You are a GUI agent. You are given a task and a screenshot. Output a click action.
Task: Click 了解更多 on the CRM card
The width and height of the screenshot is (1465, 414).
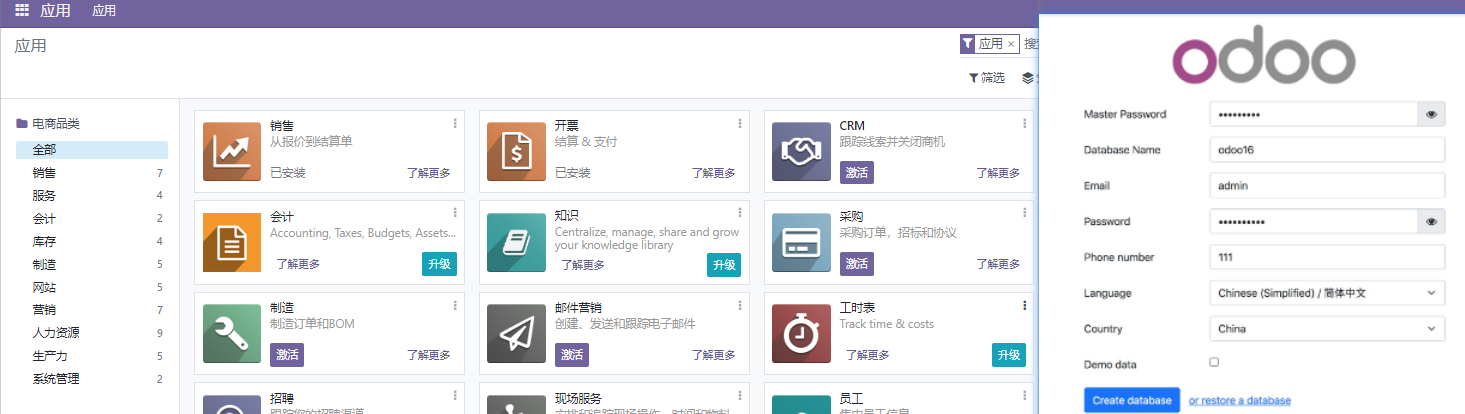pyautogui.click(x=998, y=173)
